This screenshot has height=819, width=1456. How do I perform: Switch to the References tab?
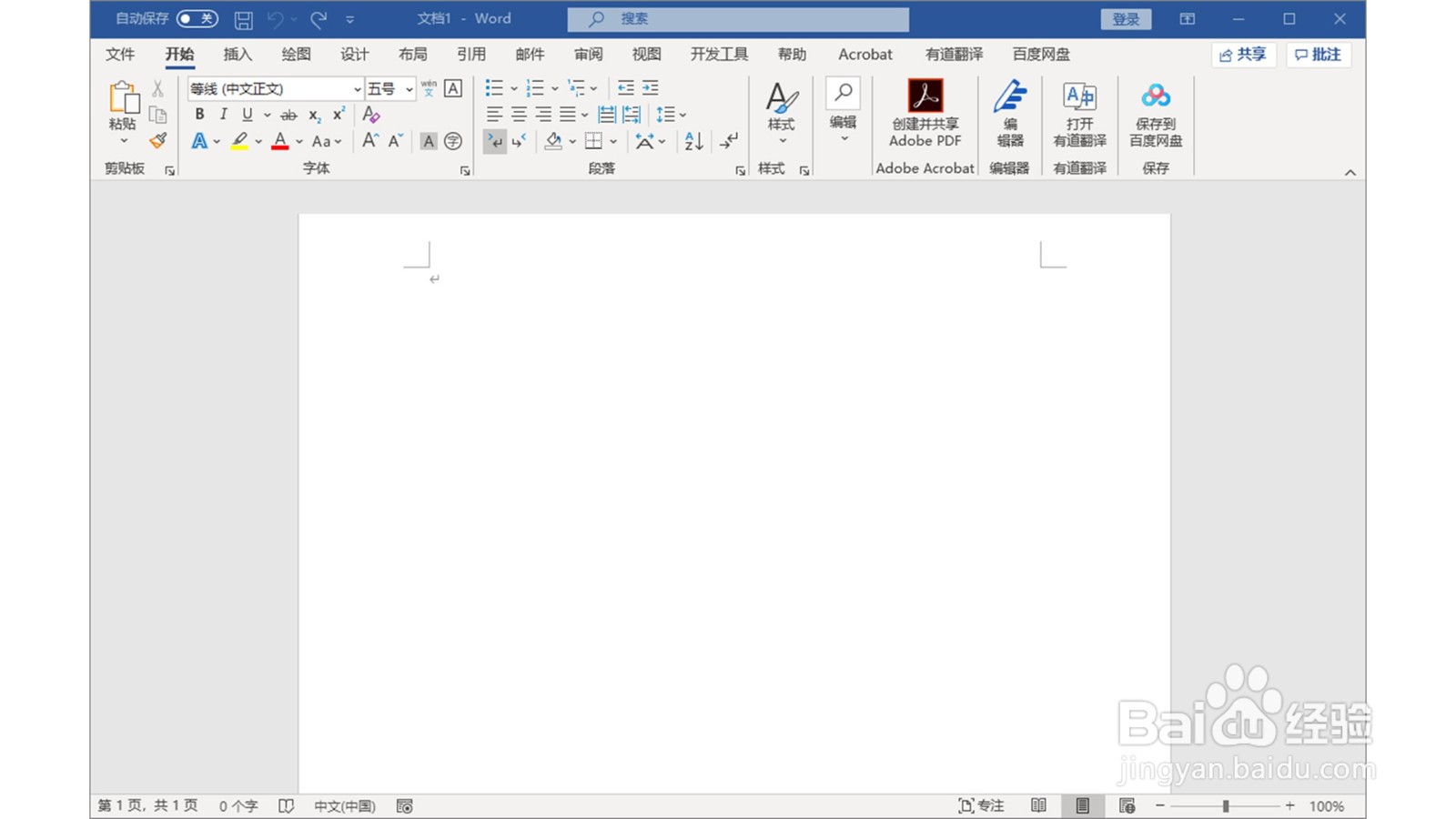click(471, 55)
